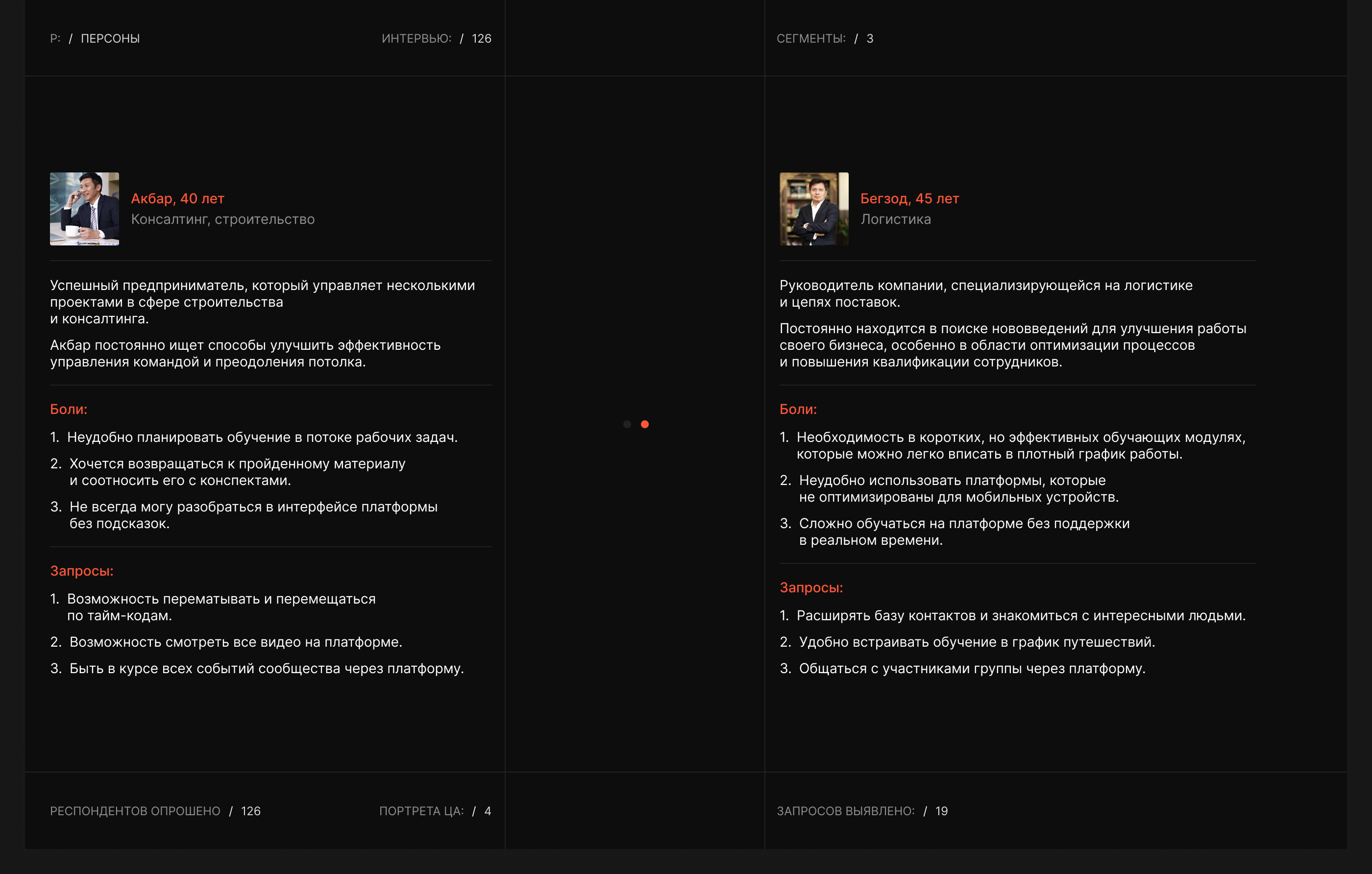Click РЕСПОНДЕНТОВ ОПРОШЕНО 126 footer stat
The image size is (1372, 874).
point(155,810)
